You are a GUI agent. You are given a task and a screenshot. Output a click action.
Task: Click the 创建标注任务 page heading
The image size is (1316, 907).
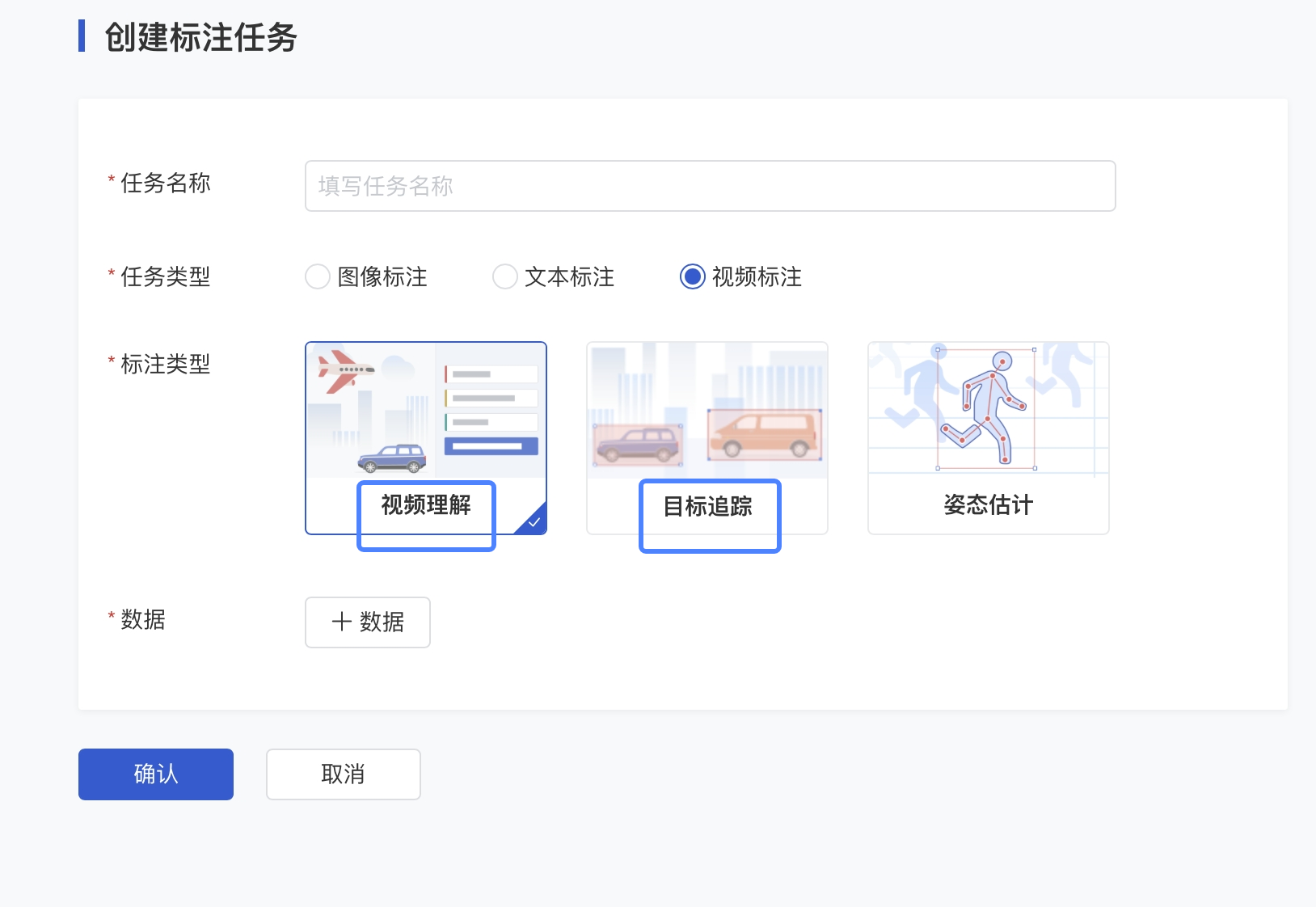200,37
